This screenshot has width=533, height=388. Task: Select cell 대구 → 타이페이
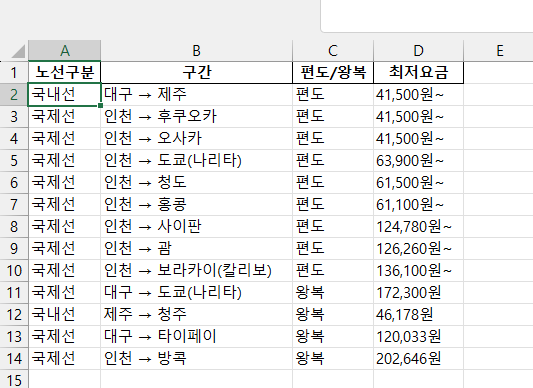tap(196, 336)
